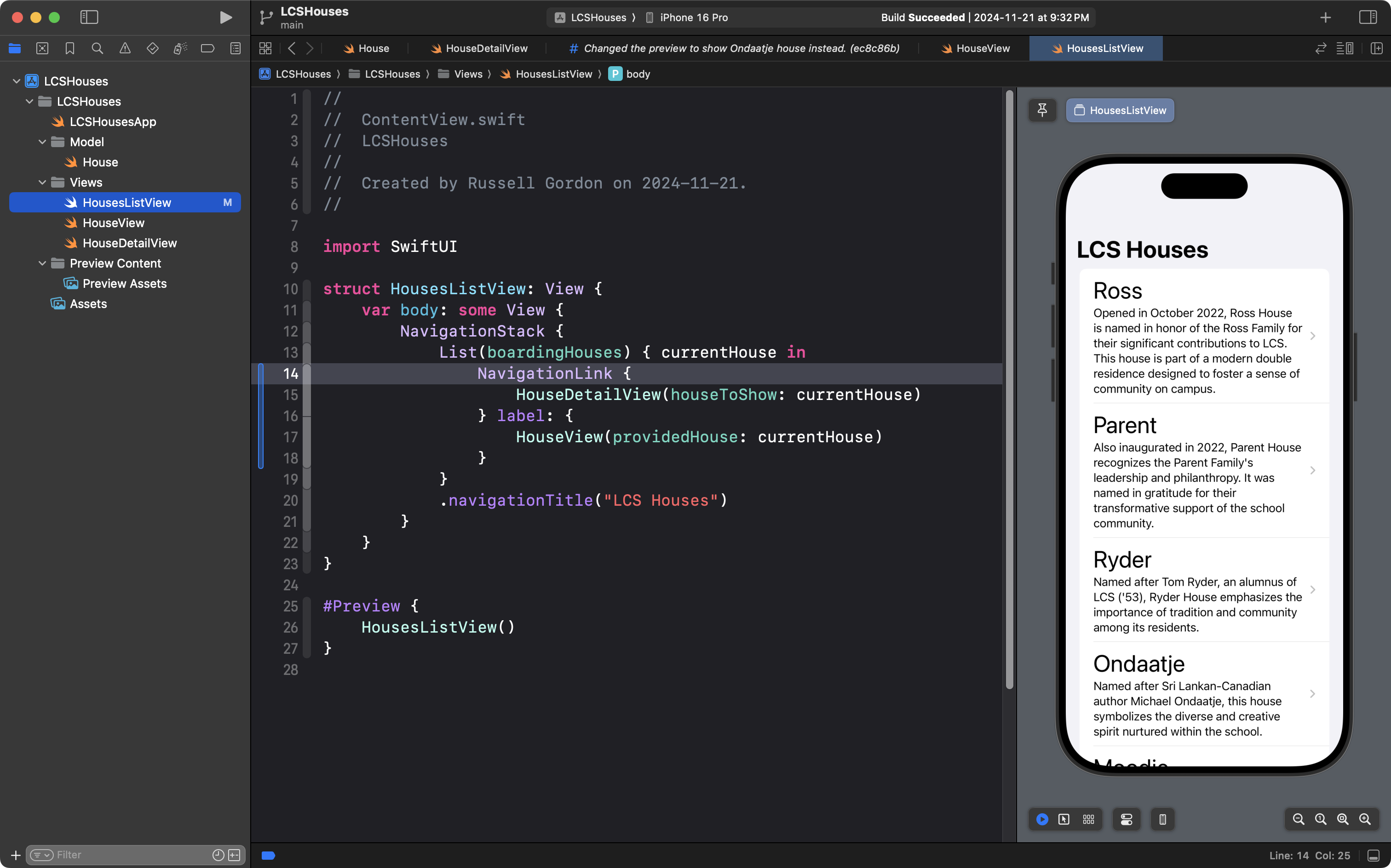Image resolution: width=1391 pixels, height=868 pixels.
Task: Collapse the Views folder
Action: tap(42, 183)
